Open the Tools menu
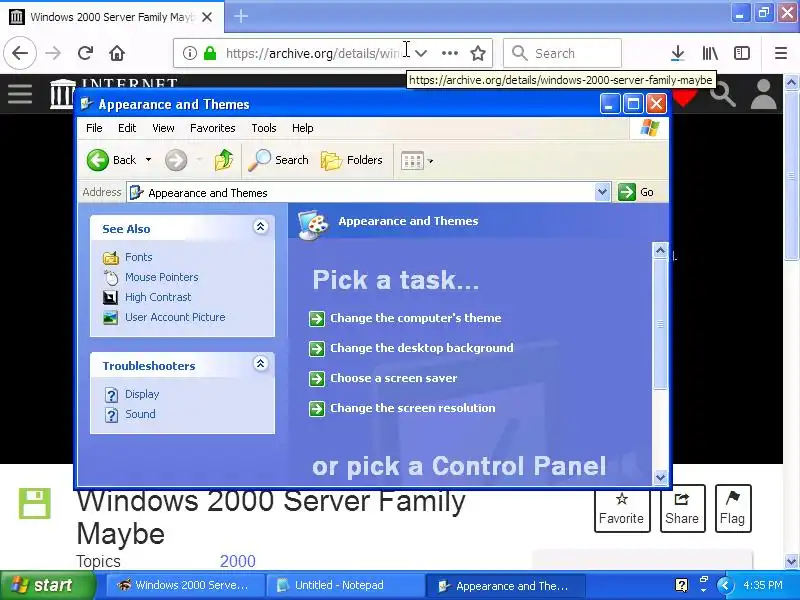This screenshot has height=600, width=800. click(x=264, y=128)
